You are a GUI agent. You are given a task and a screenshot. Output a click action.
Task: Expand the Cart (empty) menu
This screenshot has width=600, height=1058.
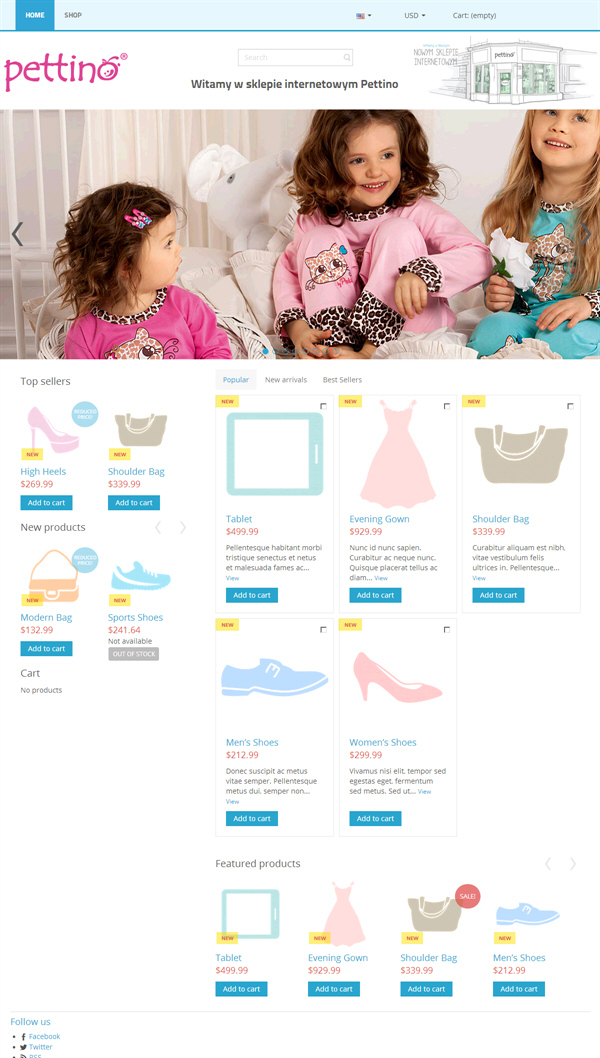(474, 15)
